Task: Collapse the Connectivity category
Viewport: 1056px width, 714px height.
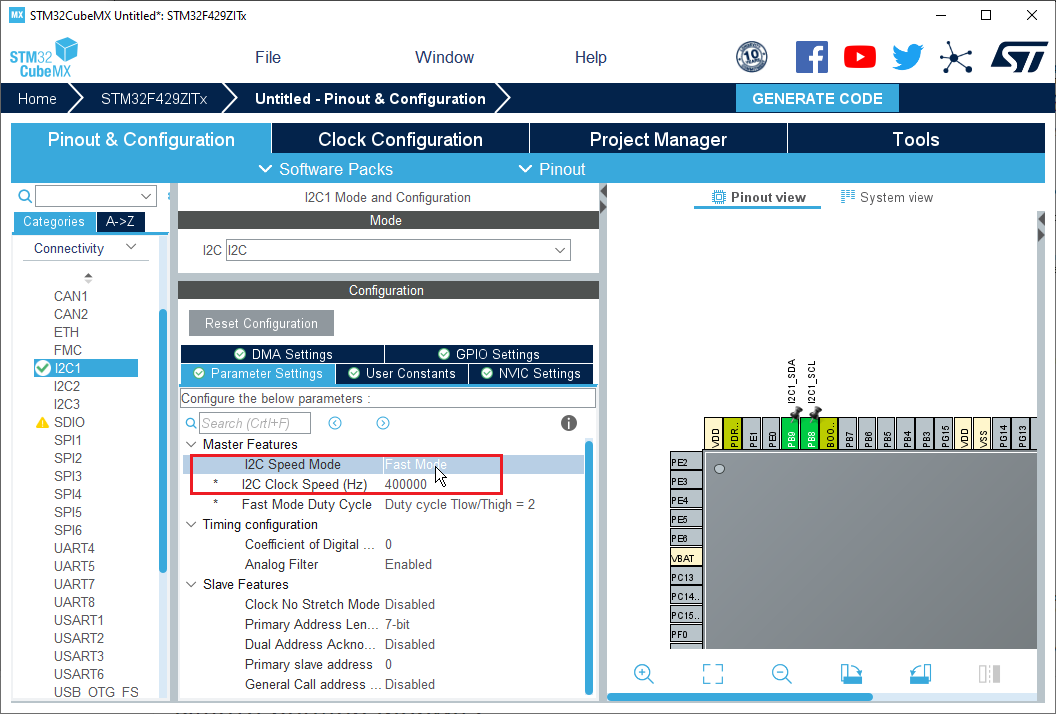Action: (x=132, y=247)
